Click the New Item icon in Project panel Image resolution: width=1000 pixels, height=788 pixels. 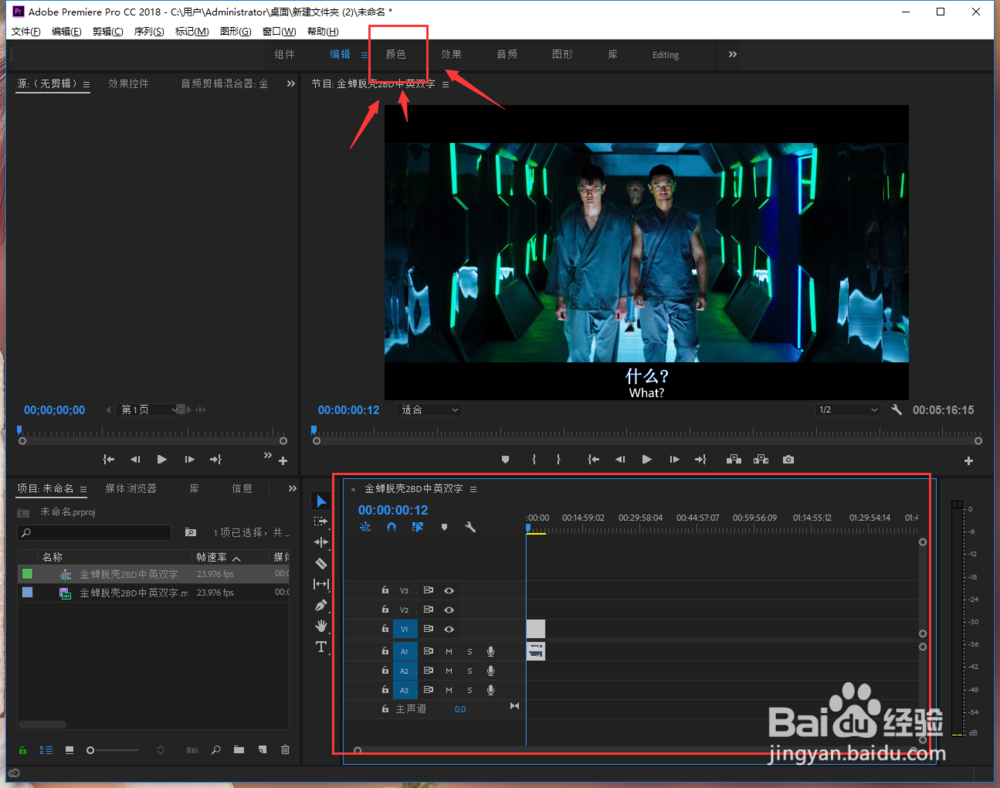point(262,750)
